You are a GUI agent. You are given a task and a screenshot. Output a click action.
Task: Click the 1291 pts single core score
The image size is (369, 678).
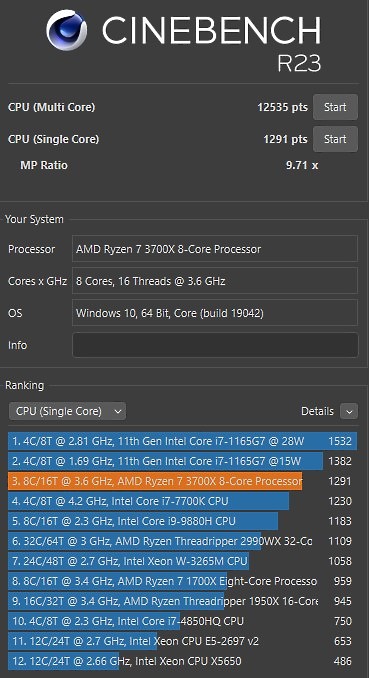click(x=286, y=139)
